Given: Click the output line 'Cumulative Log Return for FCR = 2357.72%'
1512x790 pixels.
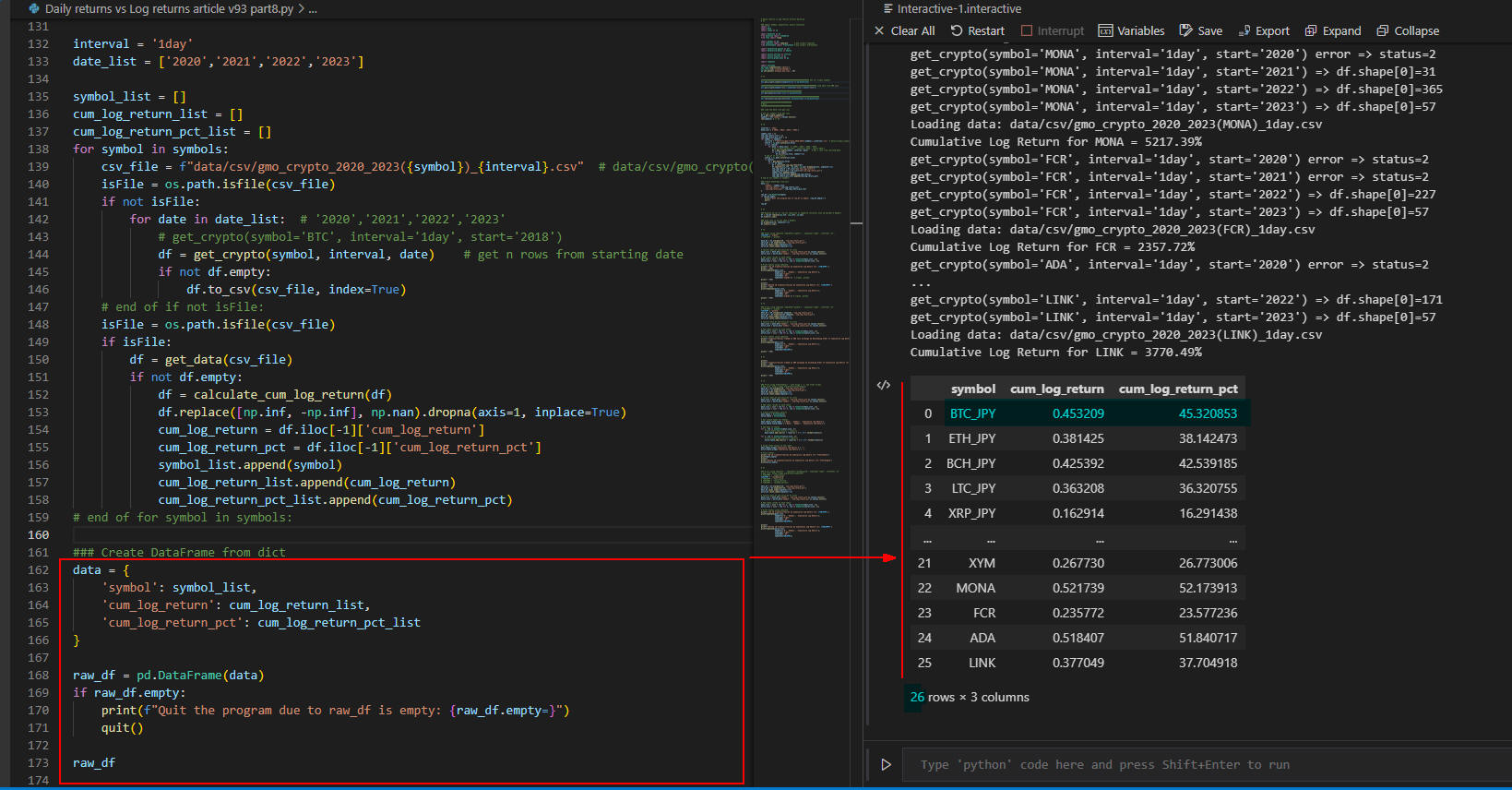Looking at the screenshot, I should [1053, 247].
